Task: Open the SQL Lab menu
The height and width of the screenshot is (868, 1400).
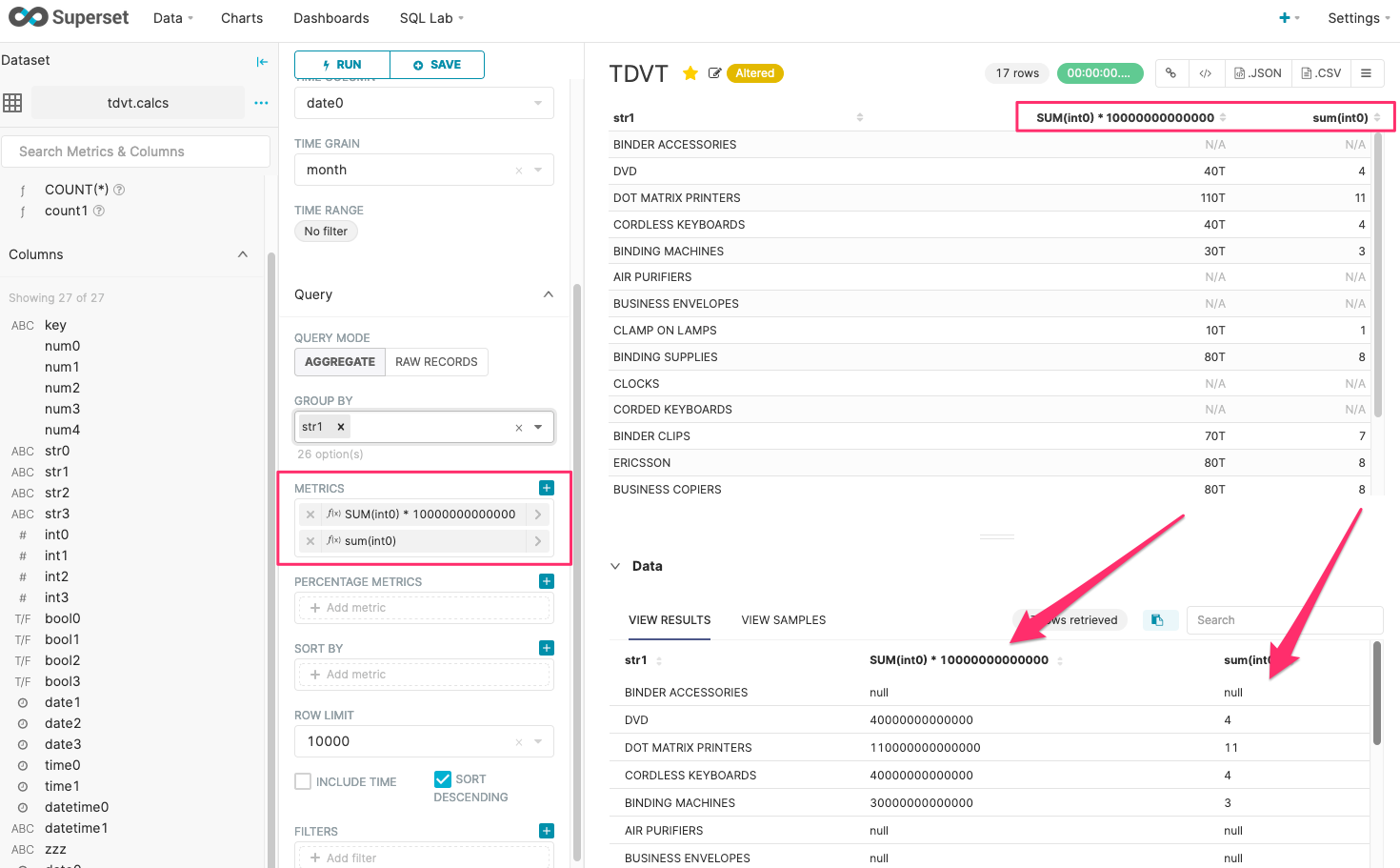Action: pos(432,18)
